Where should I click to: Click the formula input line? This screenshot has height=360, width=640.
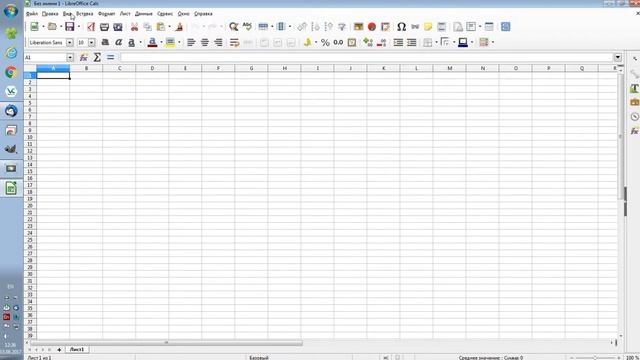(366, 58)
